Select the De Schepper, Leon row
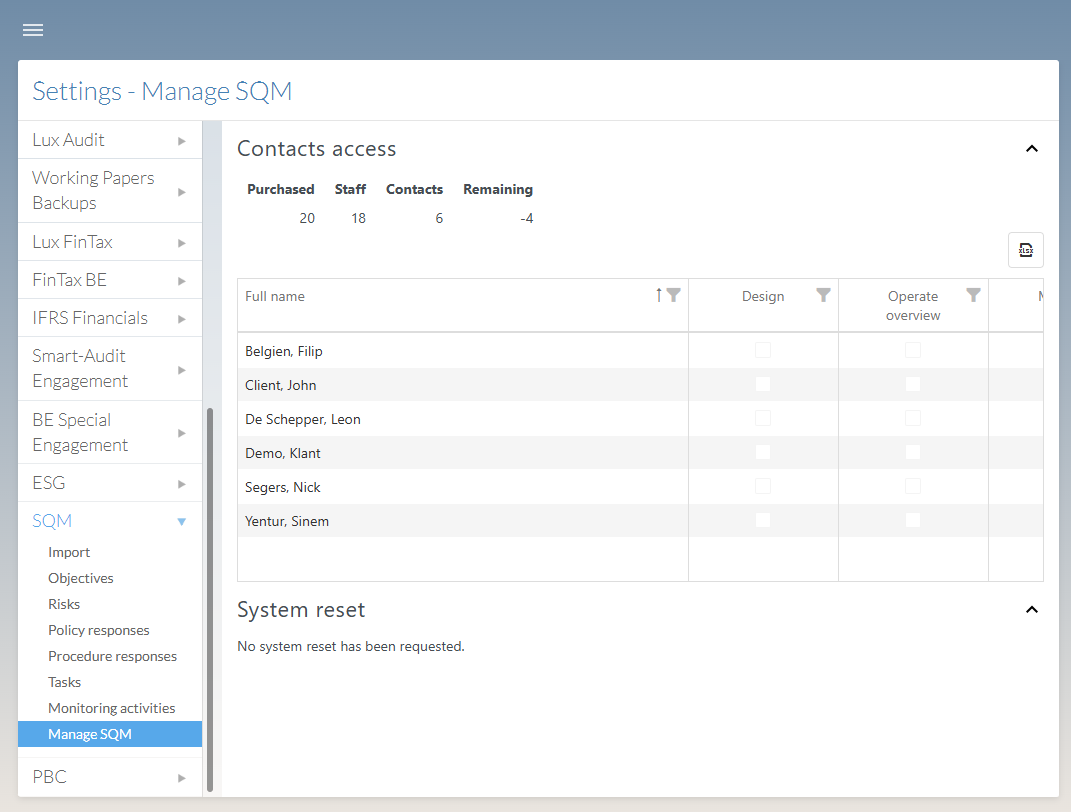This screenshot has width=1071, height=812. click(x=640, y=418)
